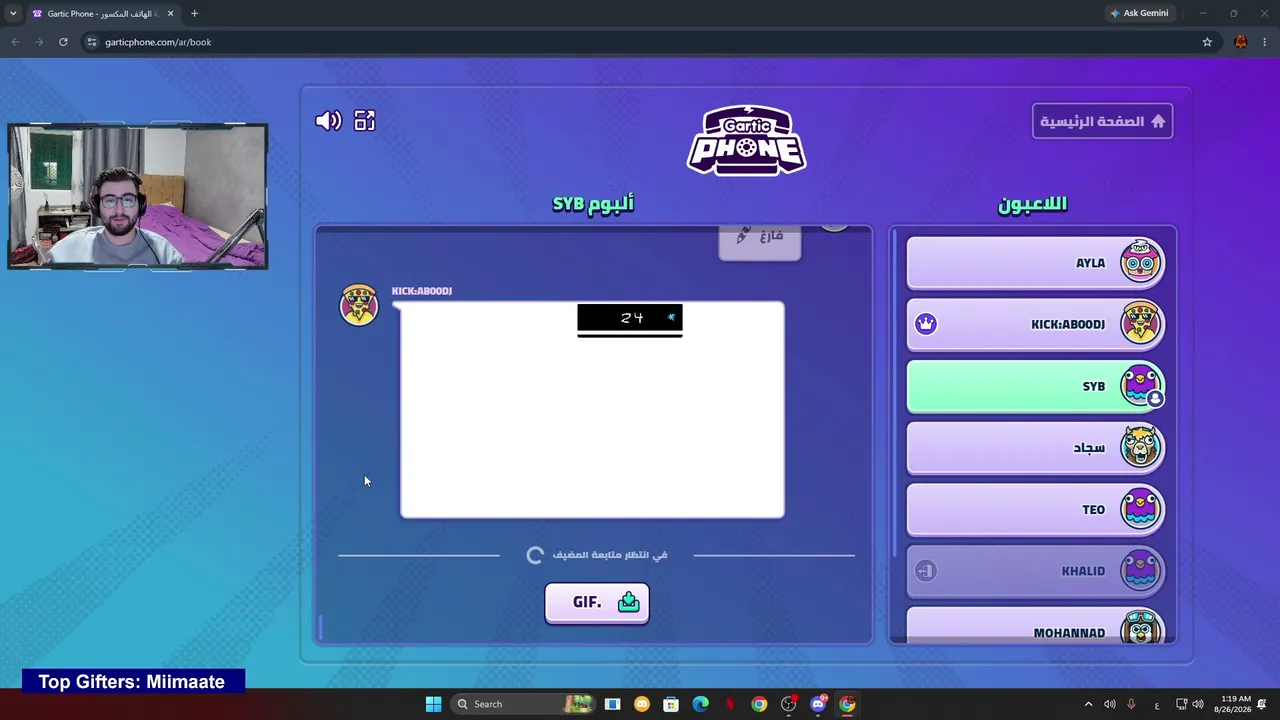Image resolution: width=1280 pixels, height=720 pixels.
Task: Select player KHALID in the players list
Action: coord(1036,571)
